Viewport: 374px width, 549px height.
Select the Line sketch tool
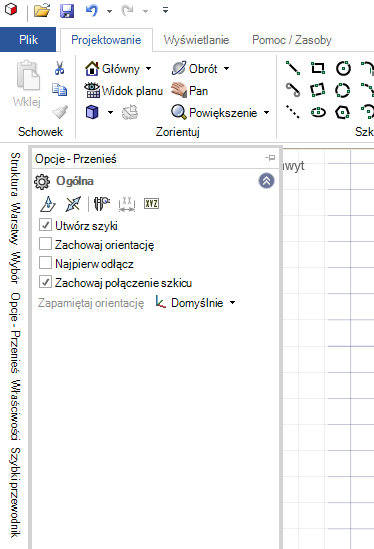coord(292,68)
